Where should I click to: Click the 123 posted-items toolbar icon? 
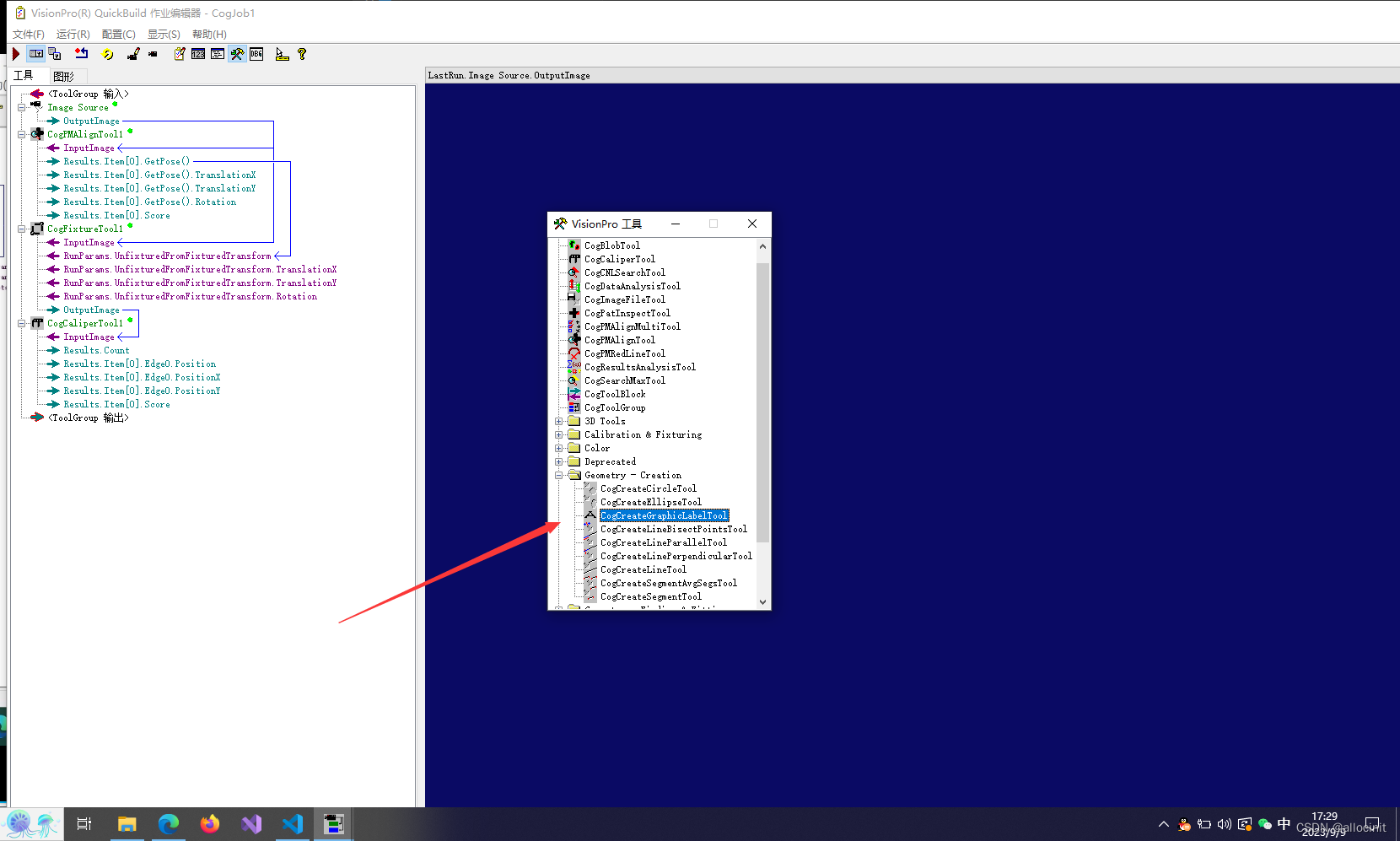pos(197,54)
